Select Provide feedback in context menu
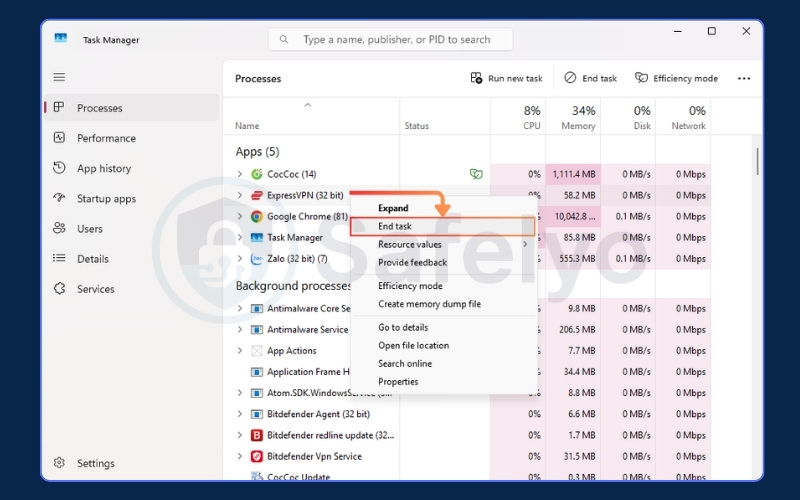 coord(412,263)
